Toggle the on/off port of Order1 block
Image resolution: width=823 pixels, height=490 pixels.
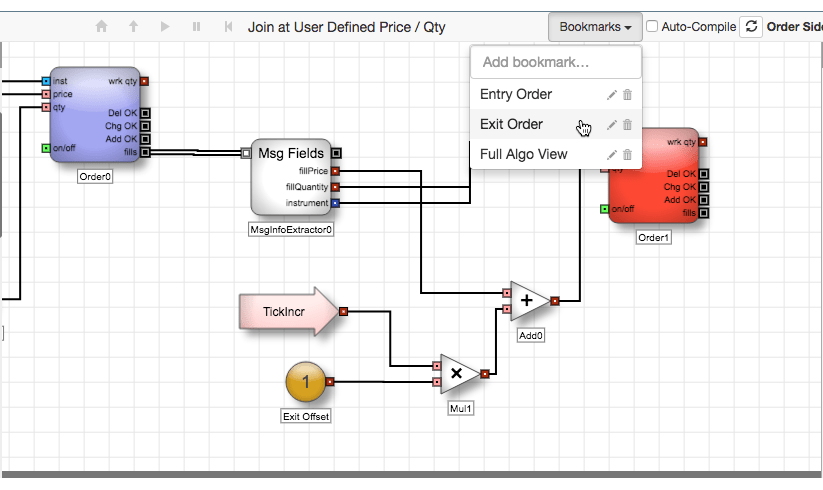click(605, 209)
